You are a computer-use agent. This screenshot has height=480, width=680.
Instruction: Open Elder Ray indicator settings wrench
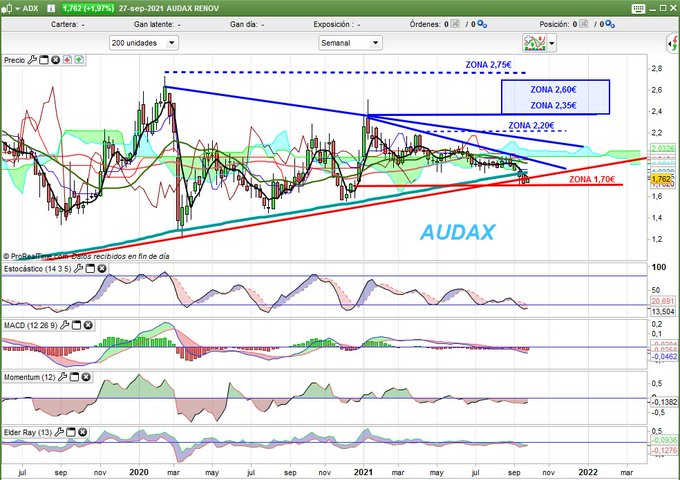point(59,432)
